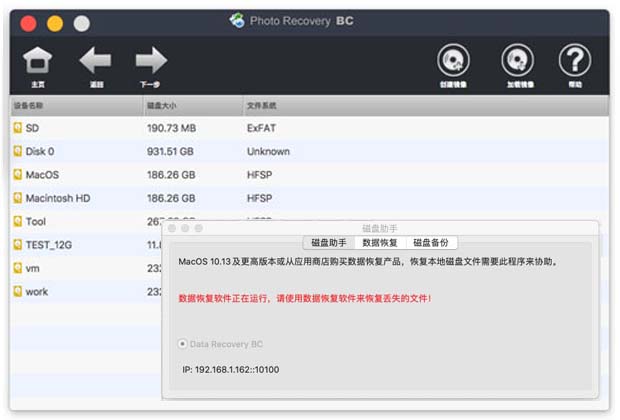Select the Tool volume icon
The width and height of the screenshot is (620, 420).
(x=17, y=221)
